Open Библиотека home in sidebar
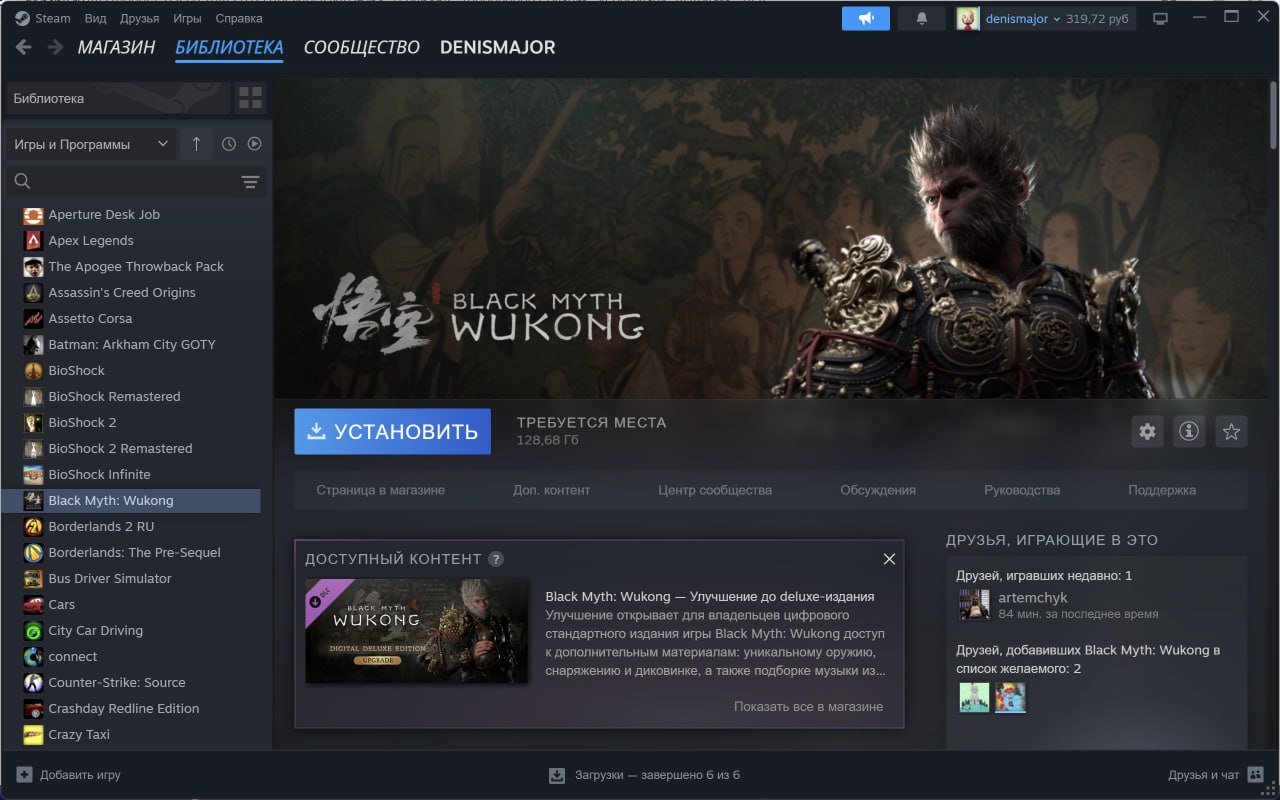Screen dimensions: 1280x800 click(x=117, y=98)
